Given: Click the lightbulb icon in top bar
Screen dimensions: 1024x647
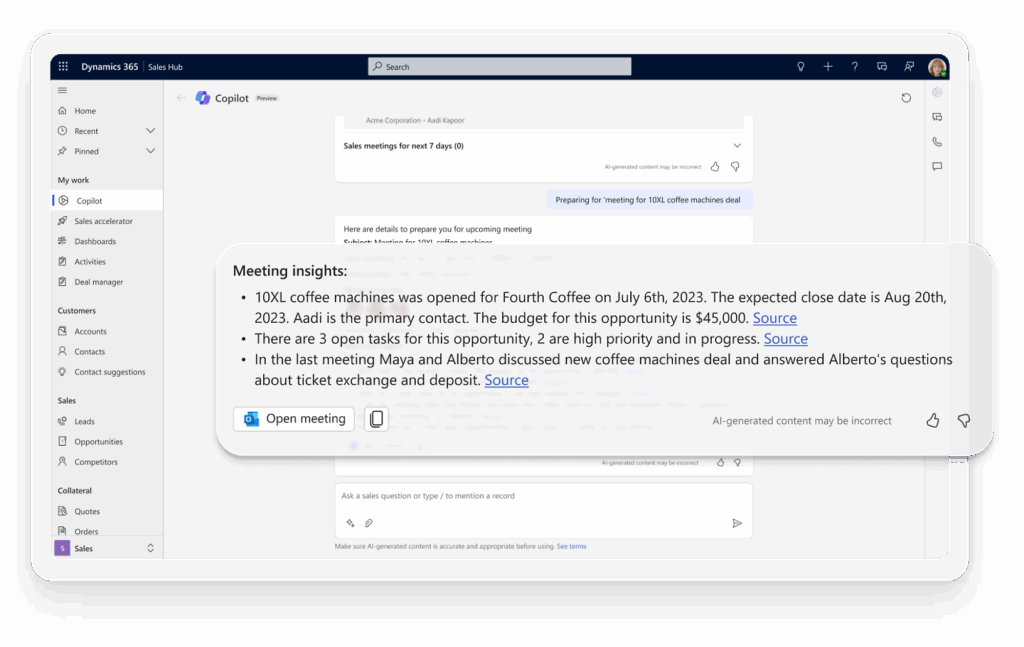Looking at the screenshot, I should pos(800,67).
